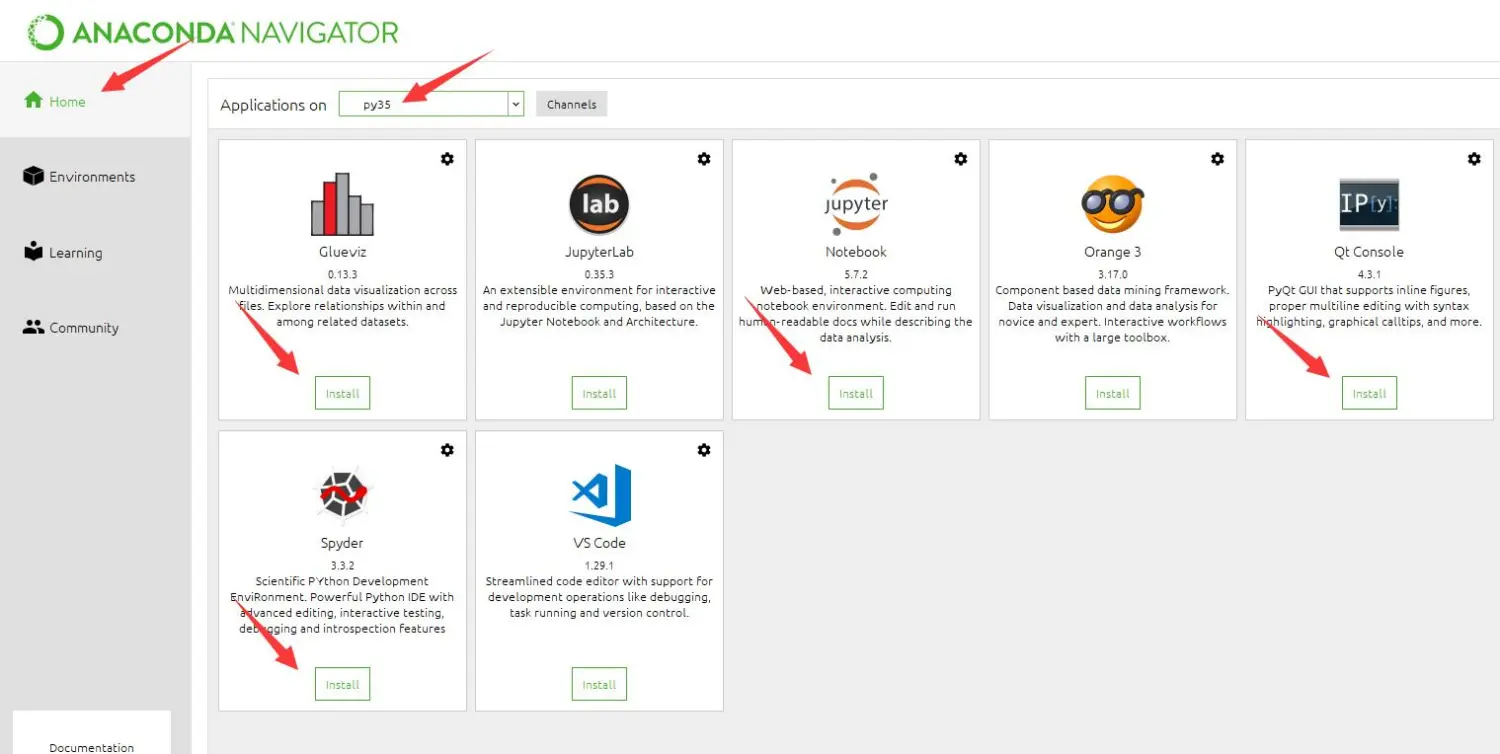Click the Glueviz bar chart icon
1500x754 pixels.
342,204
